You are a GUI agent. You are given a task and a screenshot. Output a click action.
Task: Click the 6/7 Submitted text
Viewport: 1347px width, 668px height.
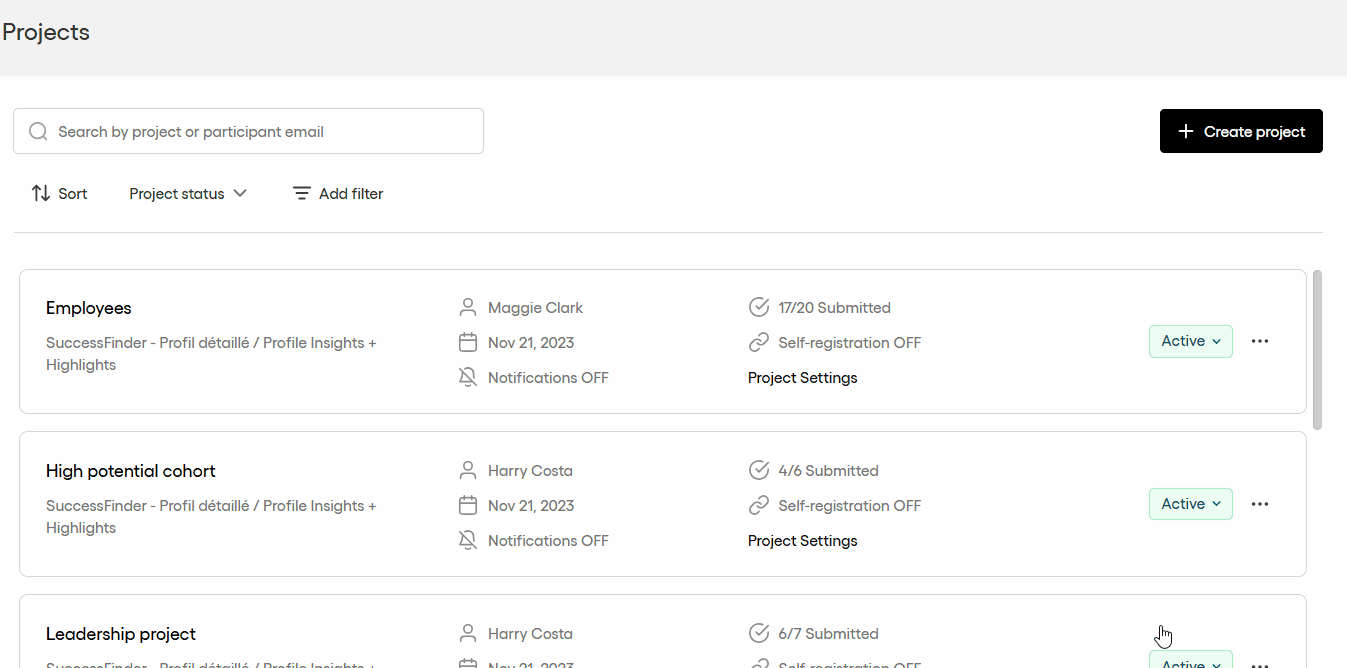(829, 634)
